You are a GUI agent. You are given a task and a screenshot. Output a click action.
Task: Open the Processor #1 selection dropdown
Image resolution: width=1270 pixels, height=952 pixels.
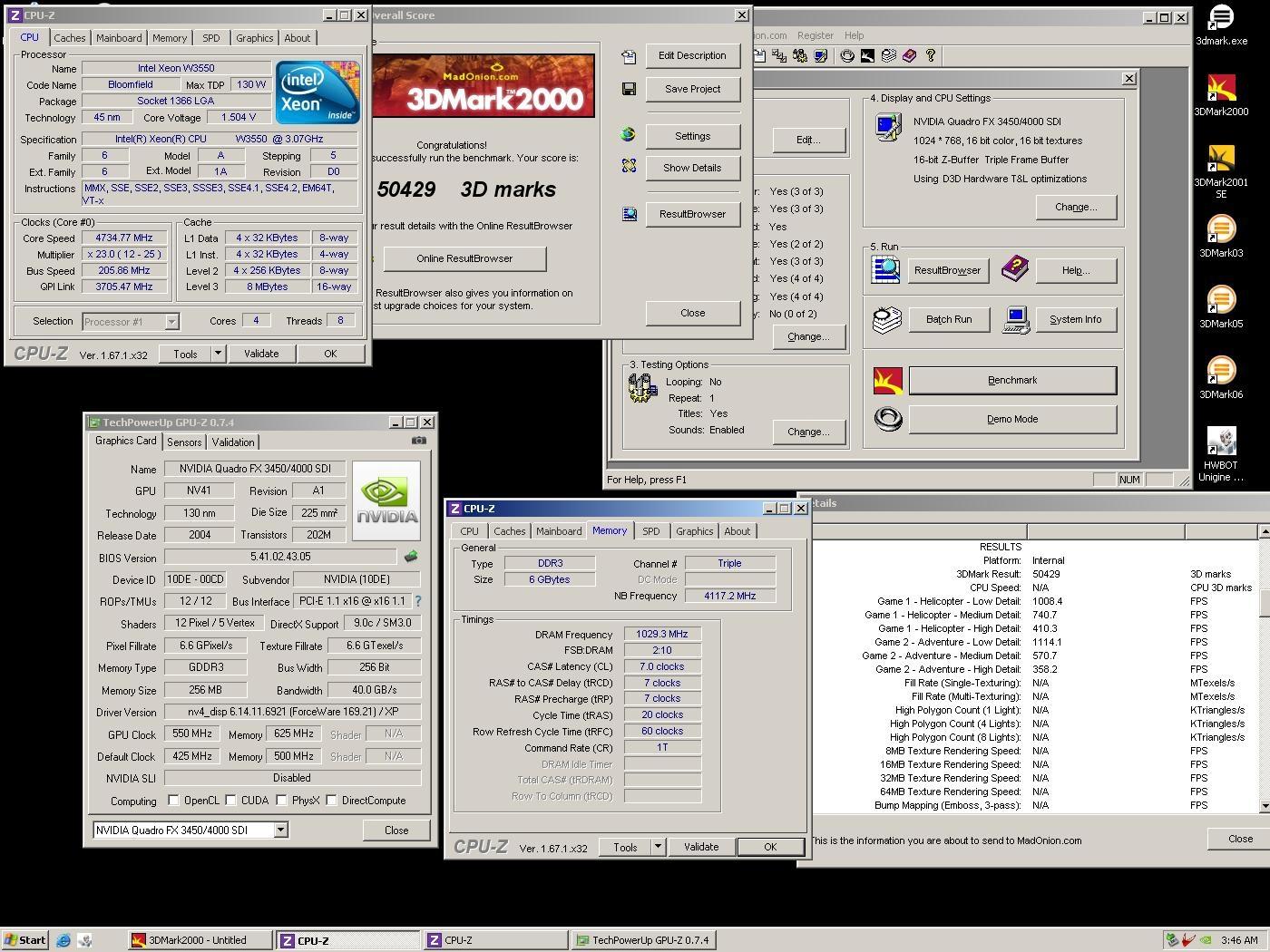click(171, 321)
